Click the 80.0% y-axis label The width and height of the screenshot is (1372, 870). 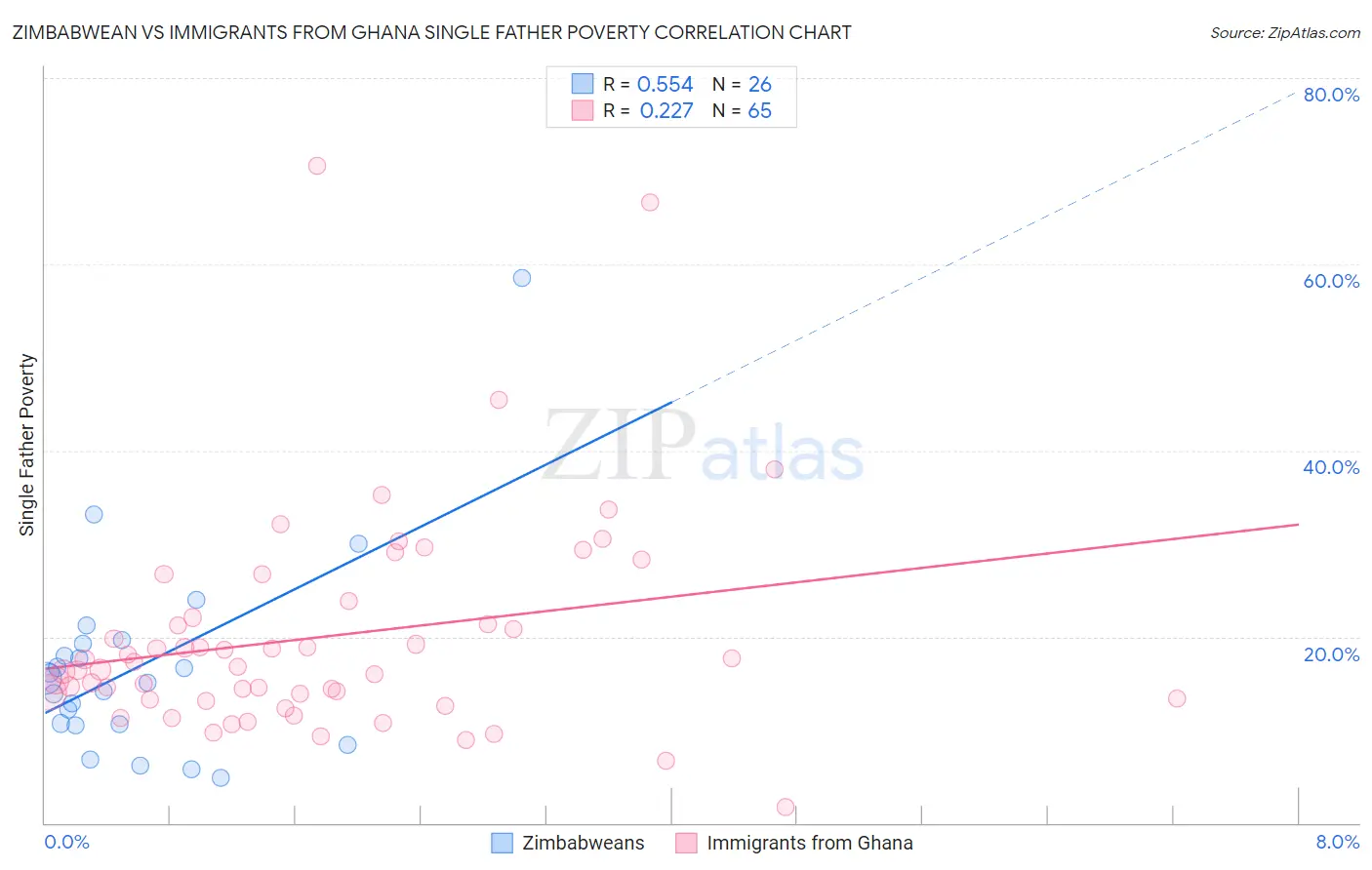click(1331, 95)
